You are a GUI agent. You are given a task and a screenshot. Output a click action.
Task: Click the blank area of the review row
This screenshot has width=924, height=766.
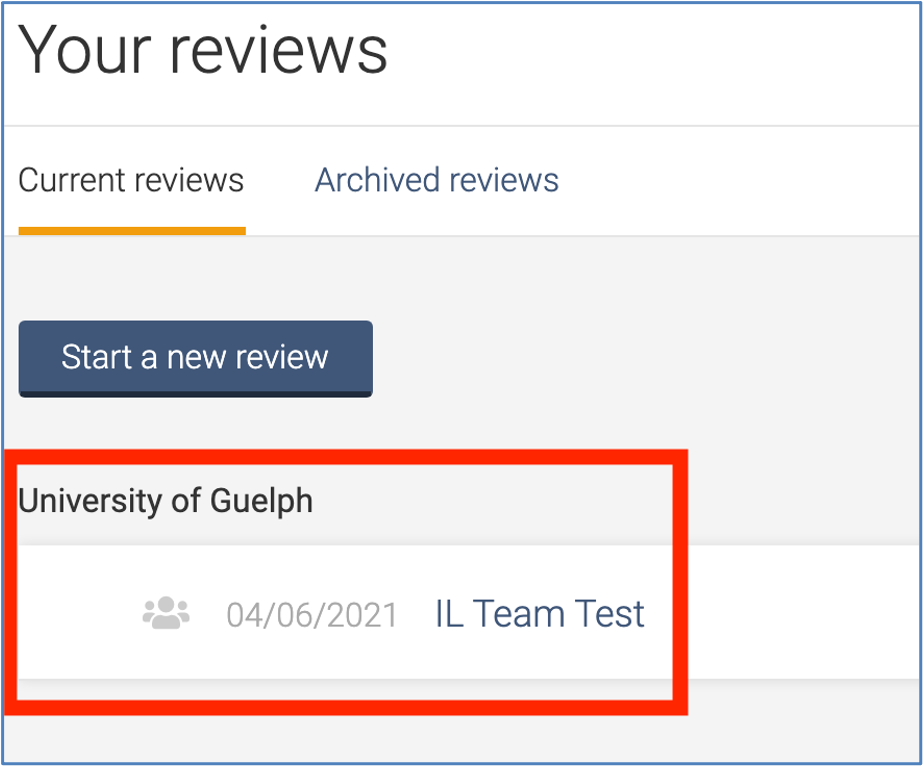[x=780, y=613]
